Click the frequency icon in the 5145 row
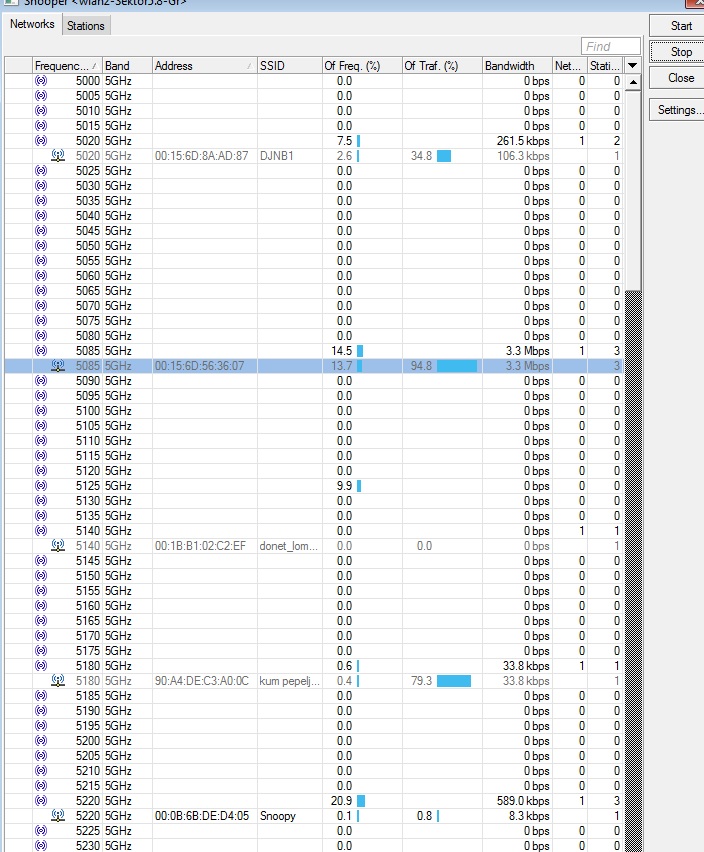The height and width of the screenshot is (852, 704). pos(41,561)
